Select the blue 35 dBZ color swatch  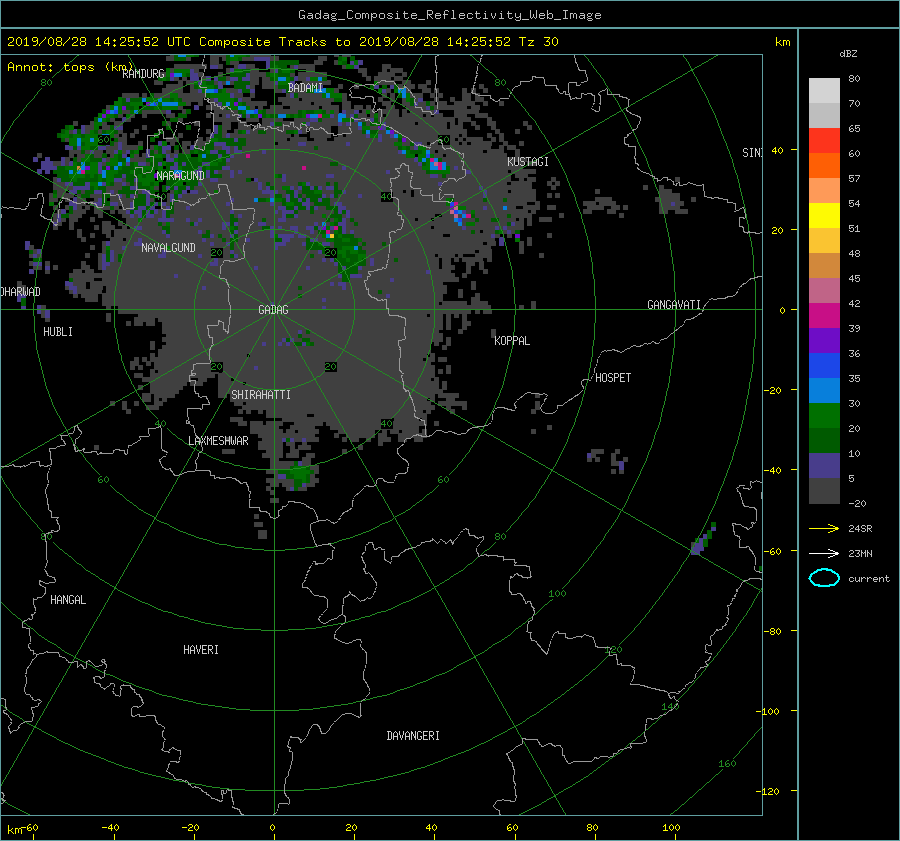(824, 365)
